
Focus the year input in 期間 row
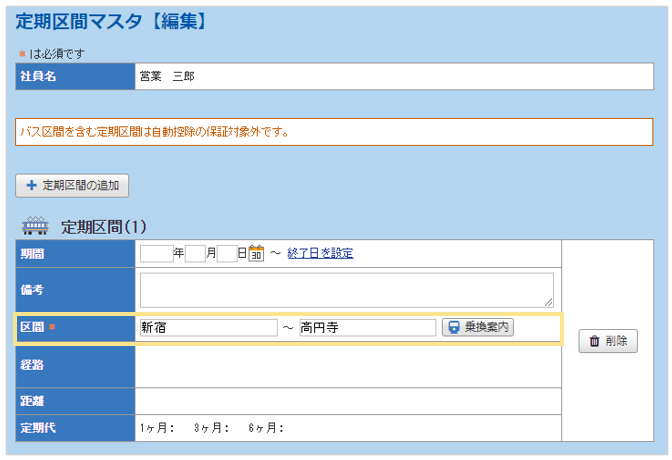[x=157, y=254]
